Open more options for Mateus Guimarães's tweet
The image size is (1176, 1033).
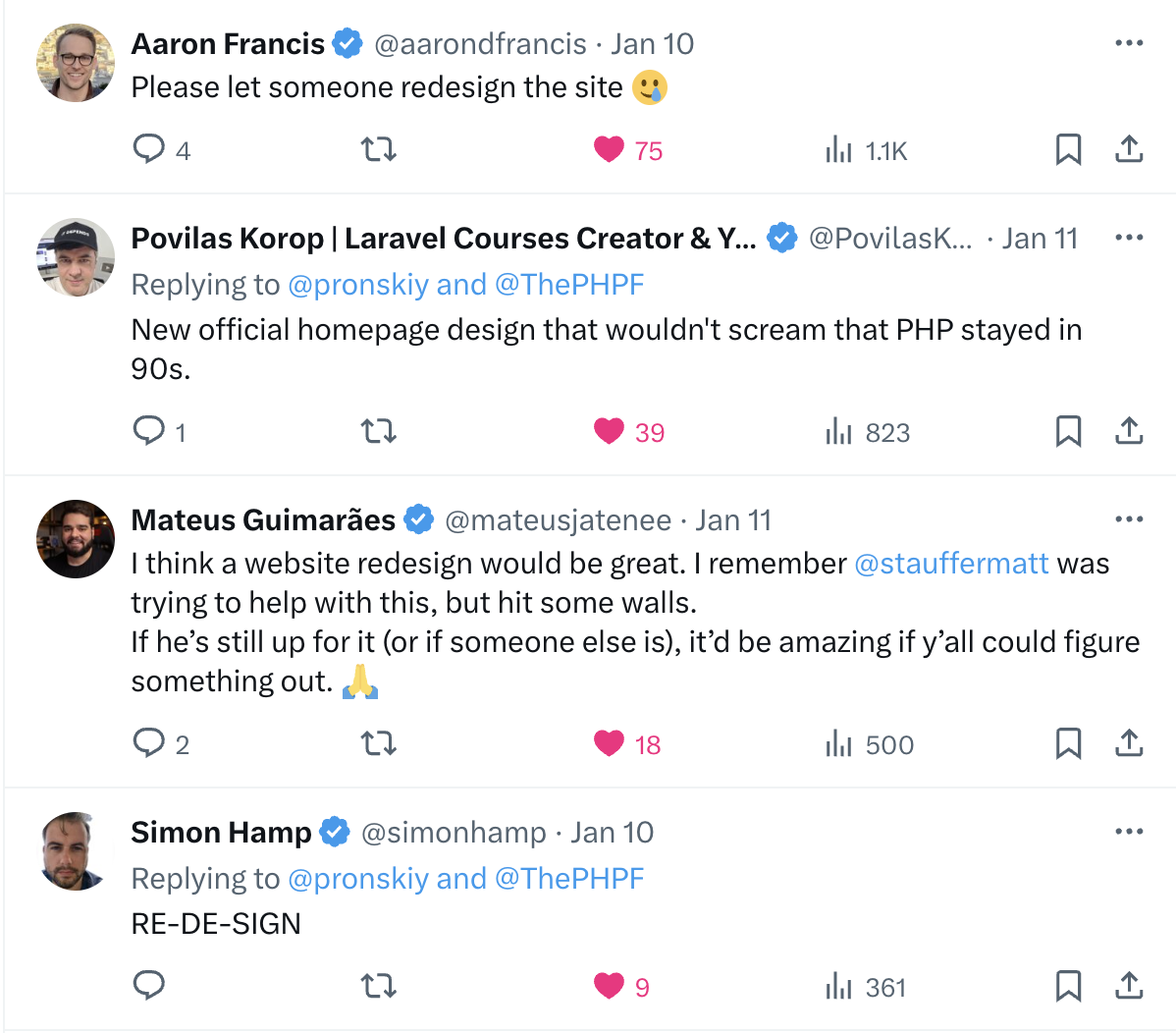click(1129, 518)
